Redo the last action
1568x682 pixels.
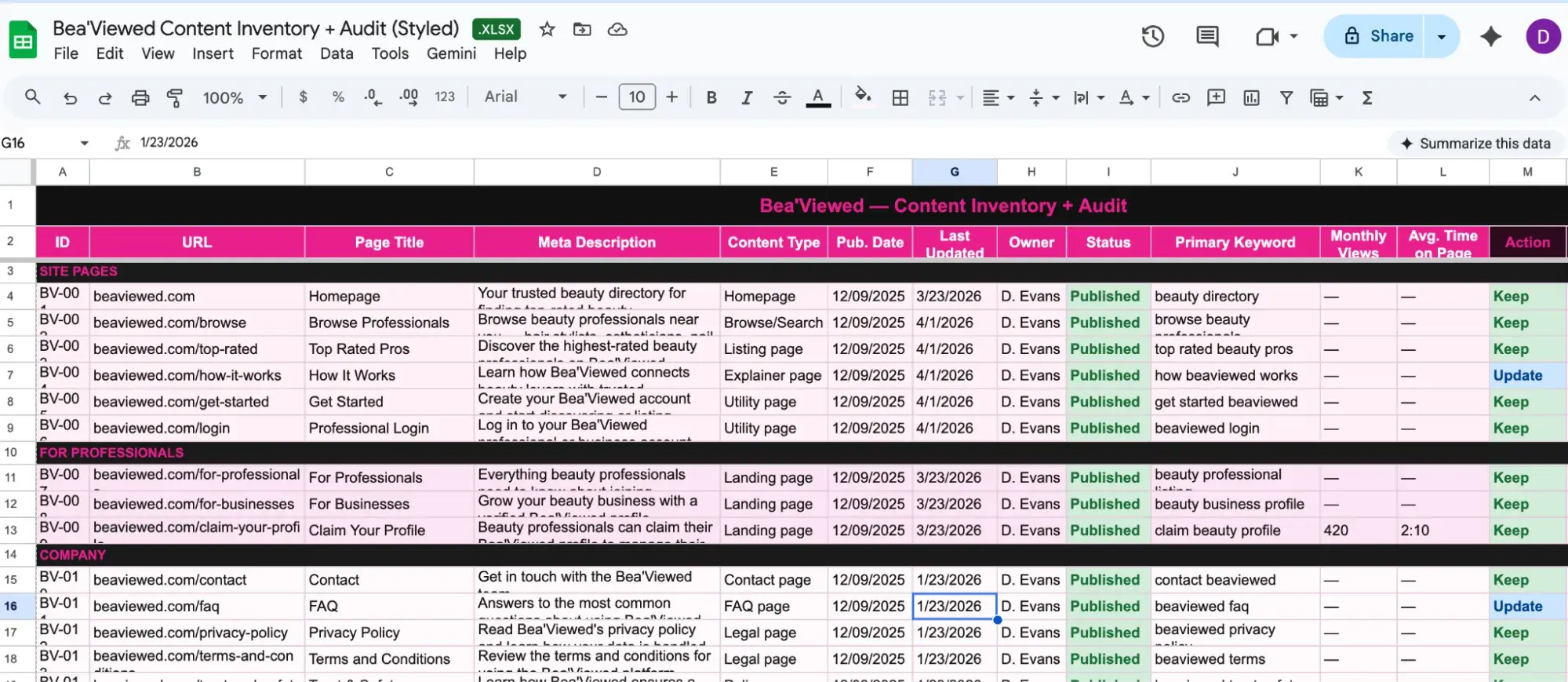coord(104,98)
